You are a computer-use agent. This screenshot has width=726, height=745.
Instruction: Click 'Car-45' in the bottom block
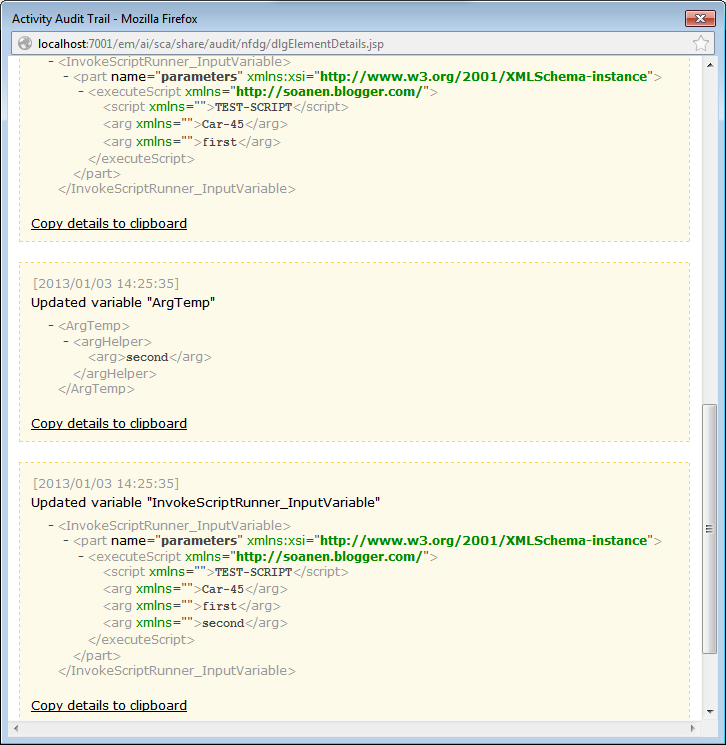(223, 589)
